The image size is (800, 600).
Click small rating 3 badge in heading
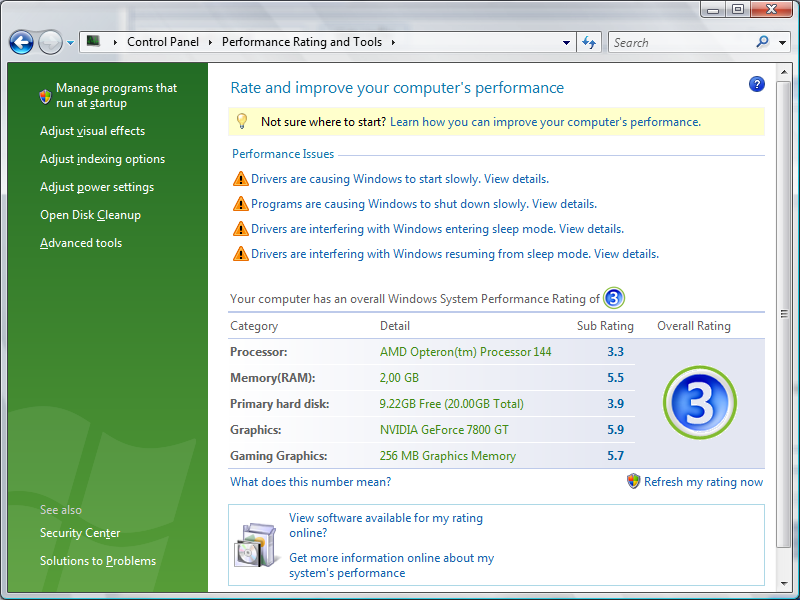614,298
